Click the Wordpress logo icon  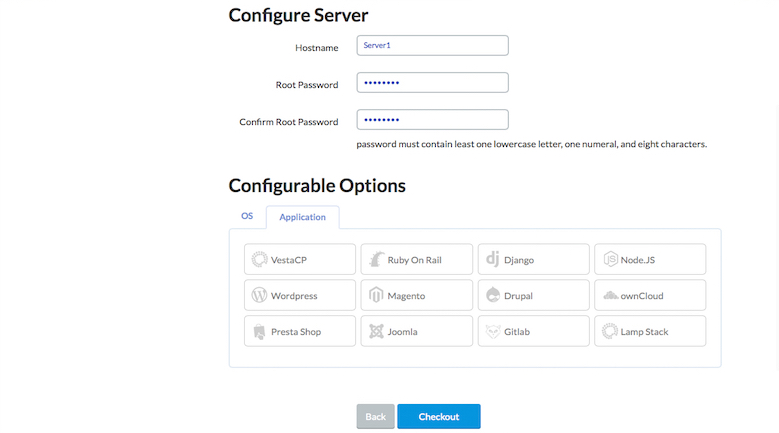click(x=259, y=296)
